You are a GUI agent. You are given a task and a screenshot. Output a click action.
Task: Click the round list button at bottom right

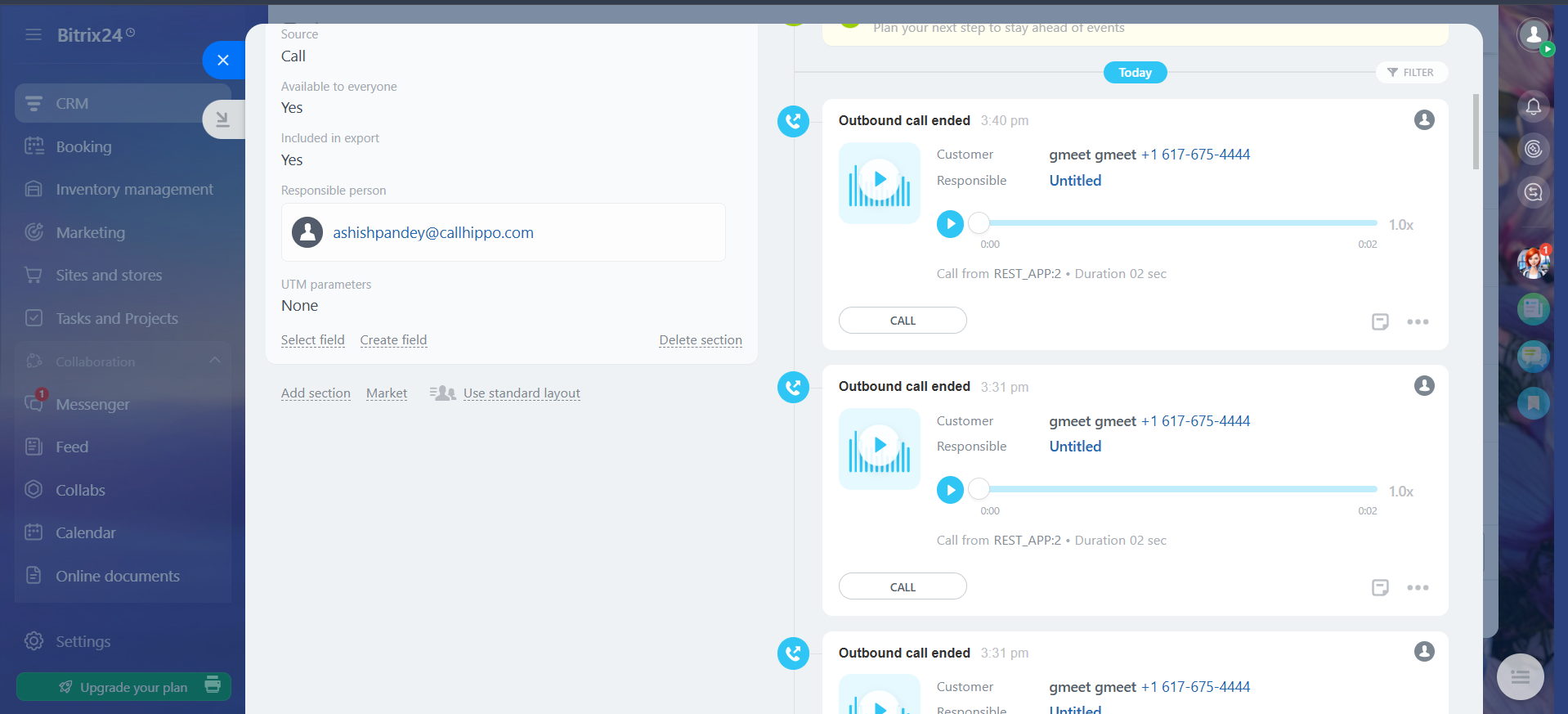point(1521,677)
